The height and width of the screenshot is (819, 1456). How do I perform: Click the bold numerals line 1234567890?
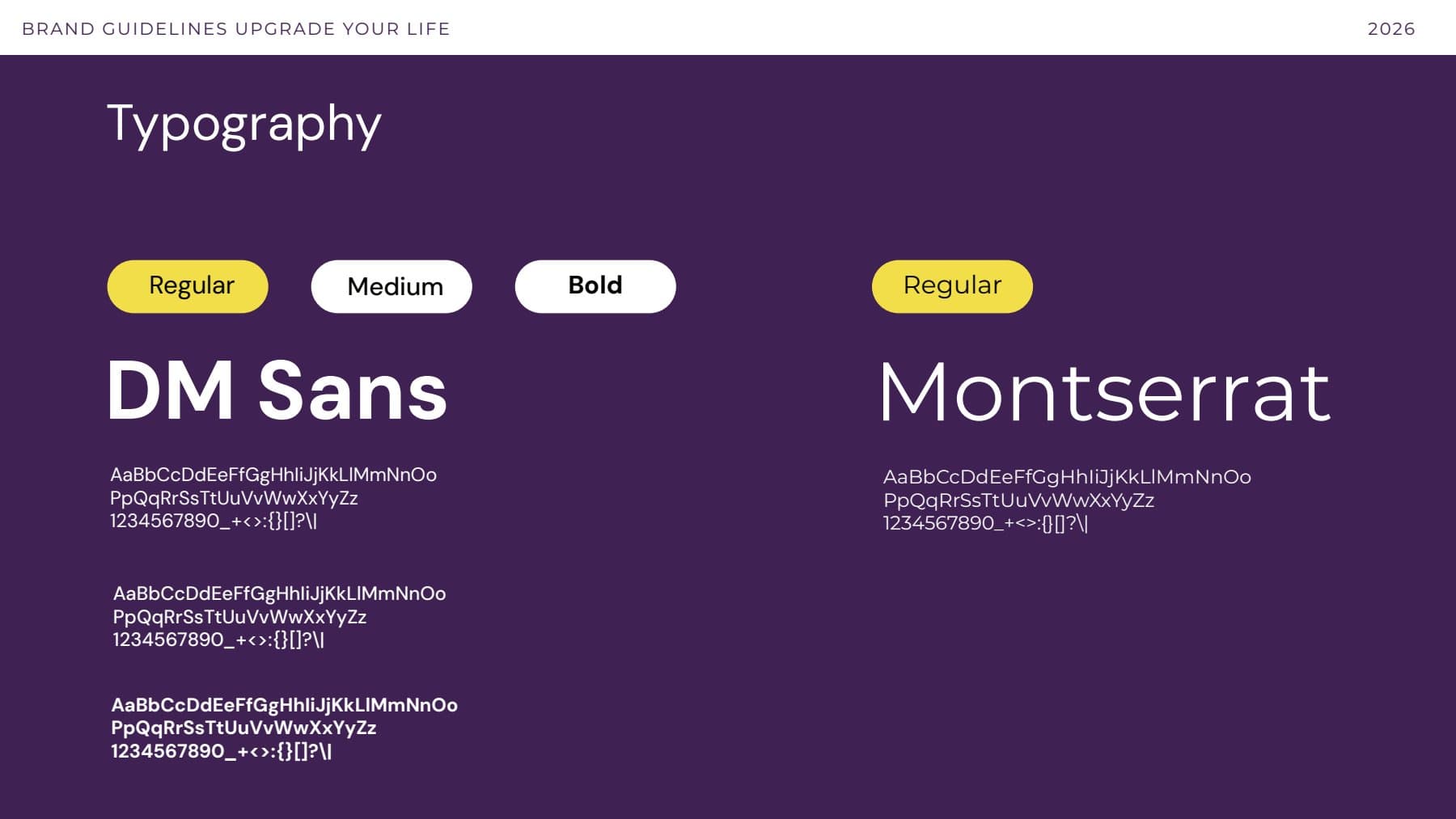tap(221, 751)
